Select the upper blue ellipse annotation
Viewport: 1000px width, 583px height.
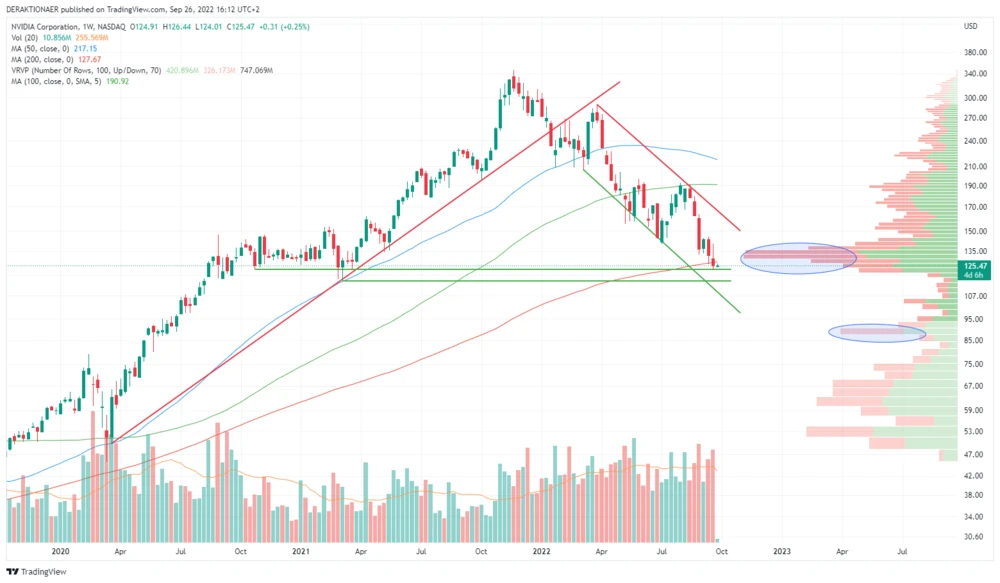point(799,256)
